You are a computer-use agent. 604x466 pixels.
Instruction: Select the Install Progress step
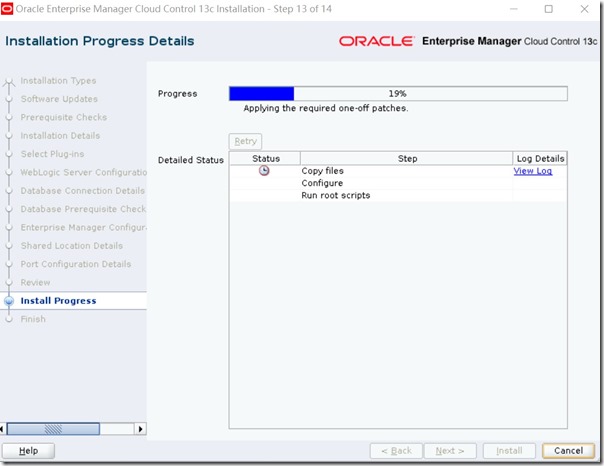[x=58, y=301]
